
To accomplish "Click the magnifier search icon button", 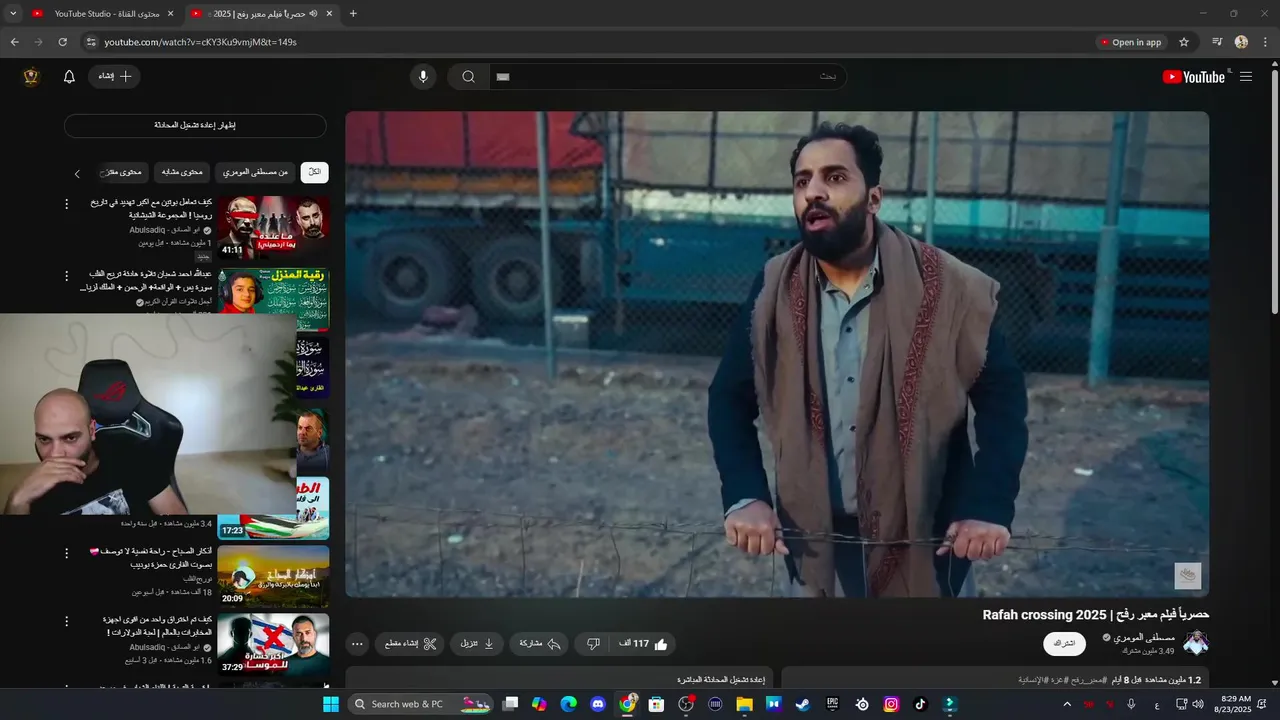I will point(468,77).
